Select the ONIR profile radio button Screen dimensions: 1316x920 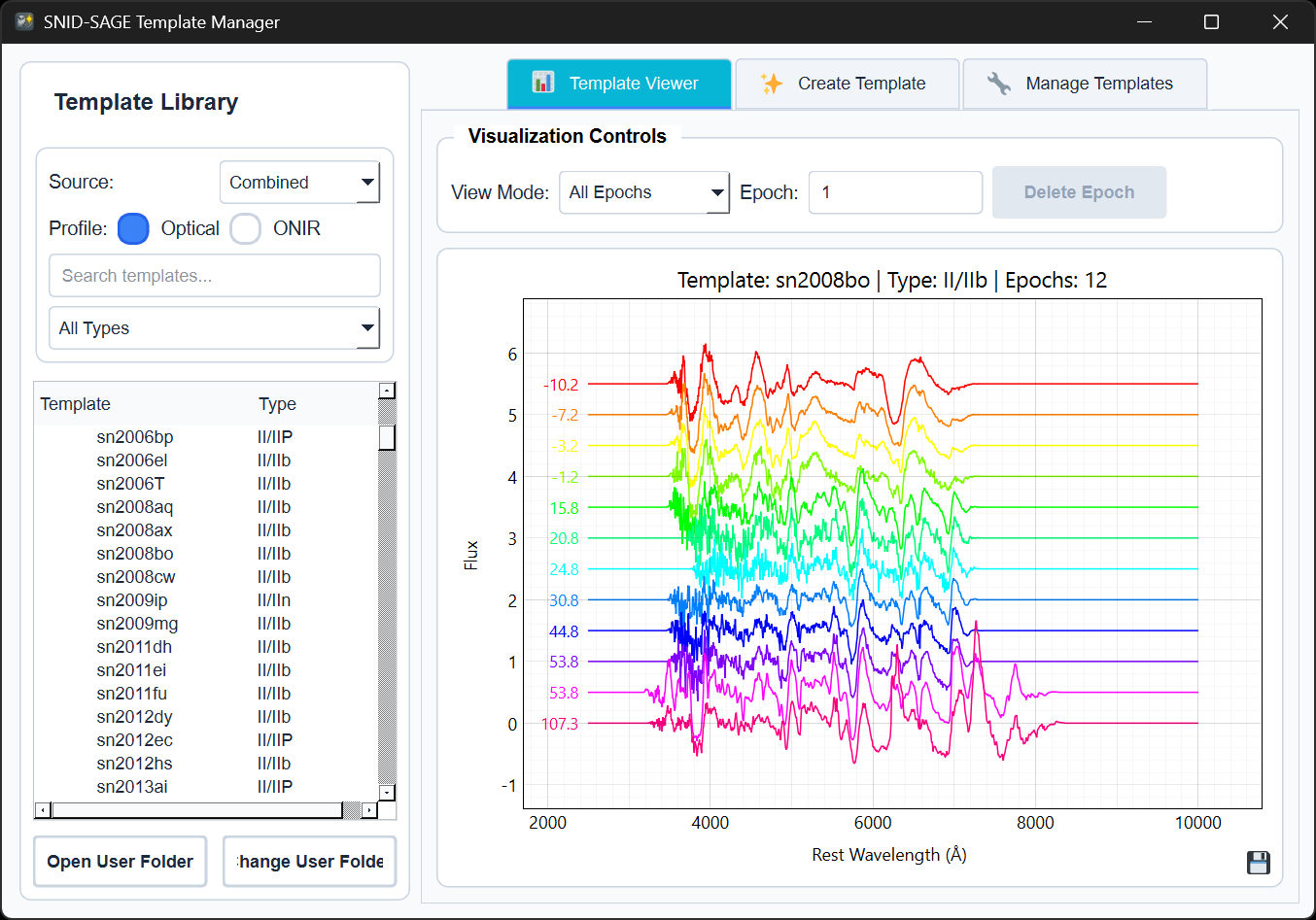click(x=245, y=228)
